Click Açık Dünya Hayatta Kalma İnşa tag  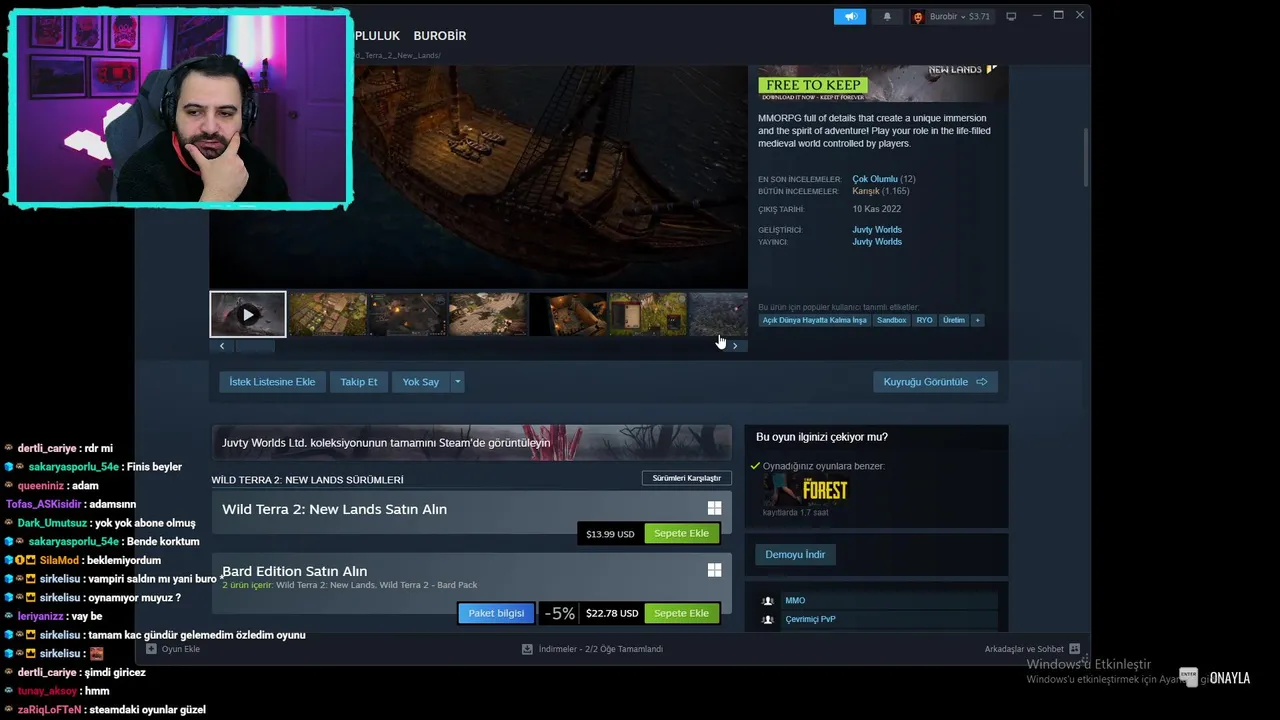click(x=814, y=320)
